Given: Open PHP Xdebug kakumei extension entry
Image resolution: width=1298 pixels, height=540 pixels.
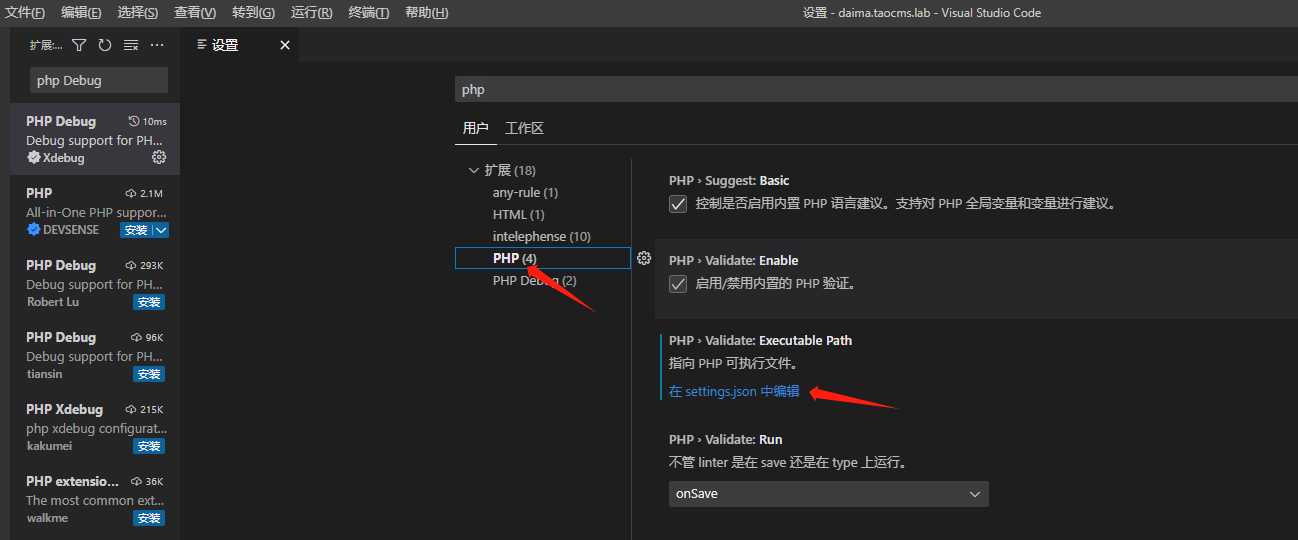Looking at the screenshot, I should (x=95, y=427).
